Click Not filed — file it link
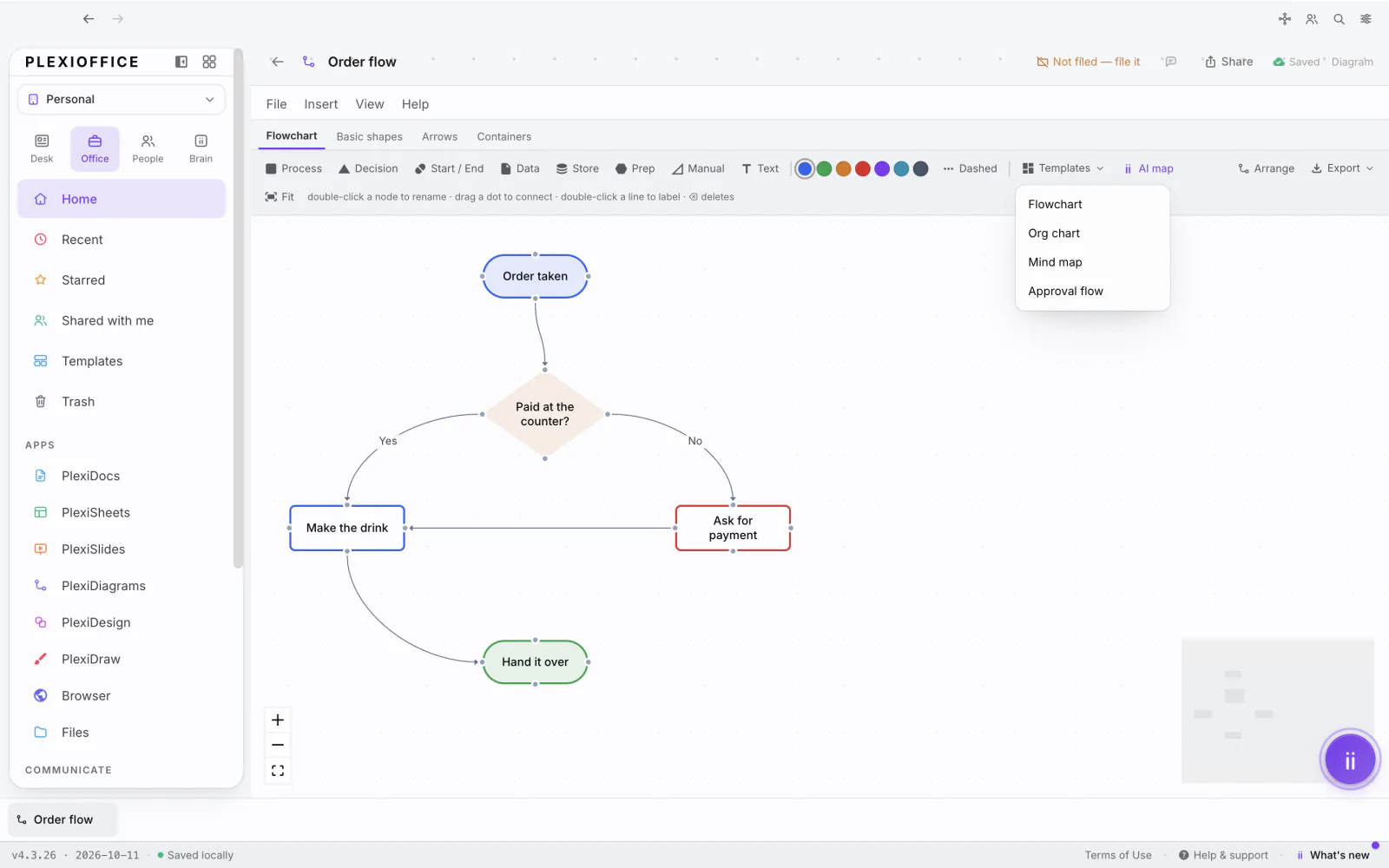 tap(1088, 62)
